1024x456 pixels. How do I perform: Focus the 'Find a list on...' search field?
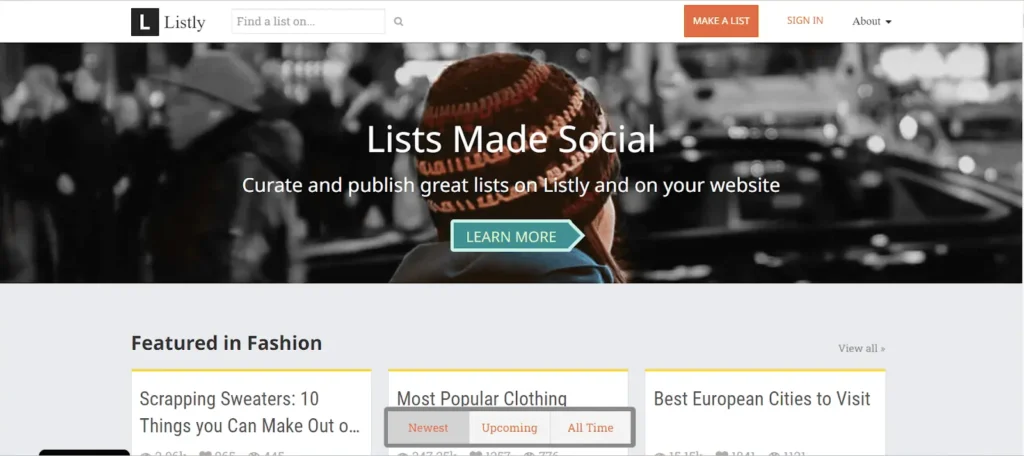[x=307, y=21]
